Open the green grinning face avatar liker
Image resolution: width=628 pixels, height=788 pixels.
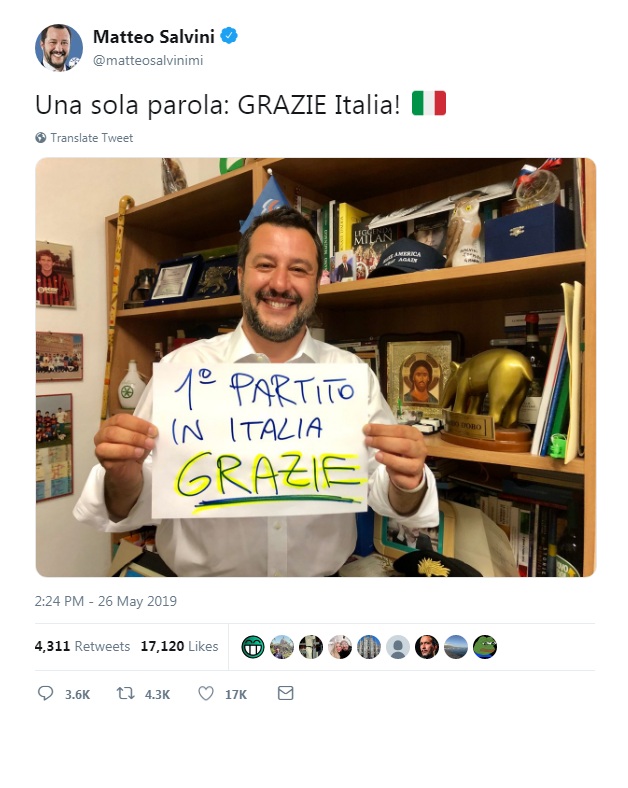[x=253, y=647]
